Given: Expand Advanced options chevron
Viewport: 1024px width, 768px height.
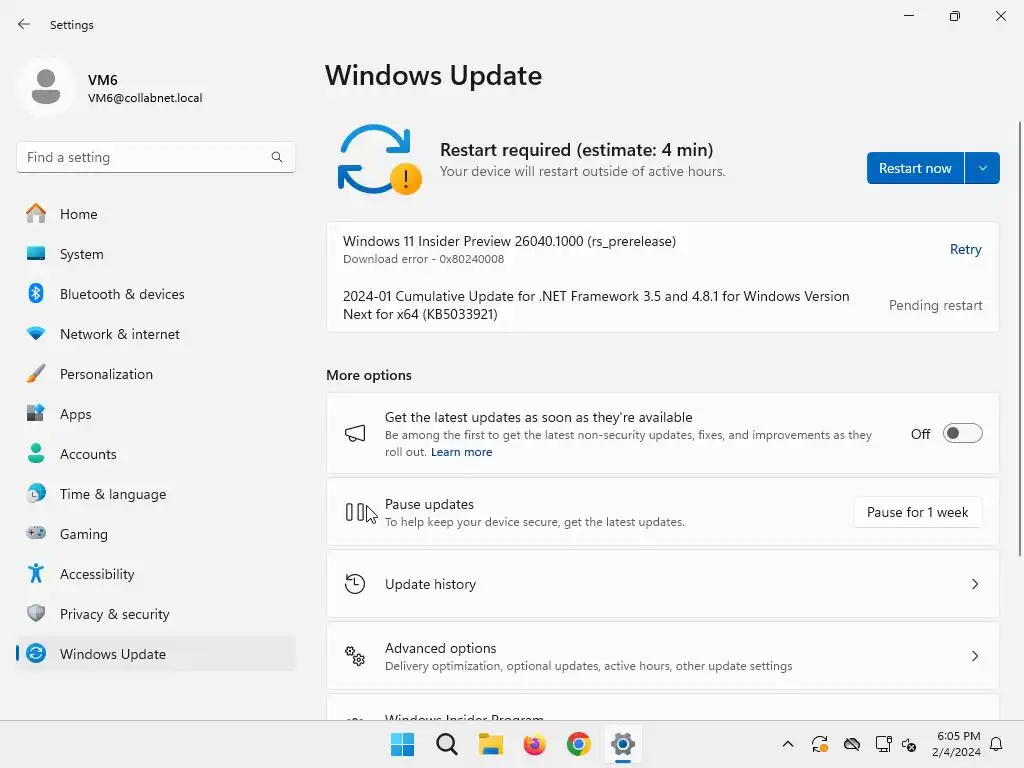Looking at the screenshot, I should click(974, 656).
